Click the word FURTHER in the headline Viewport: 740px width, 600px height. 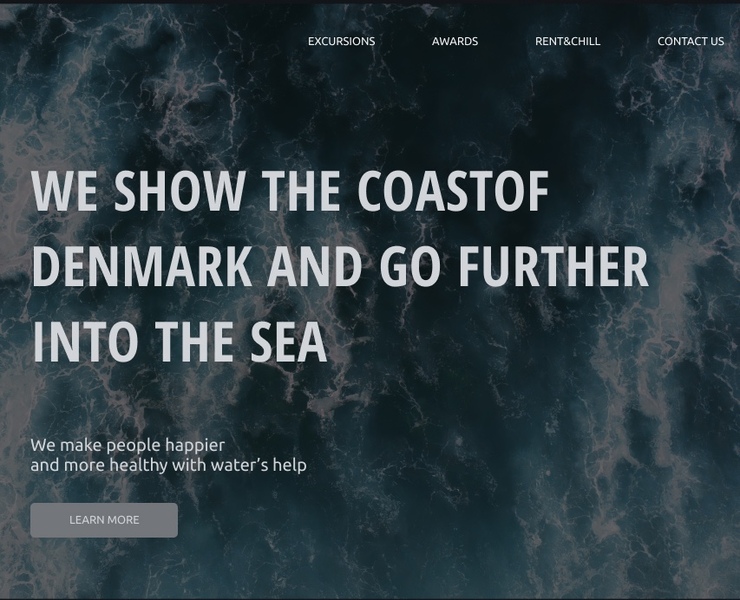click(554, 266)
